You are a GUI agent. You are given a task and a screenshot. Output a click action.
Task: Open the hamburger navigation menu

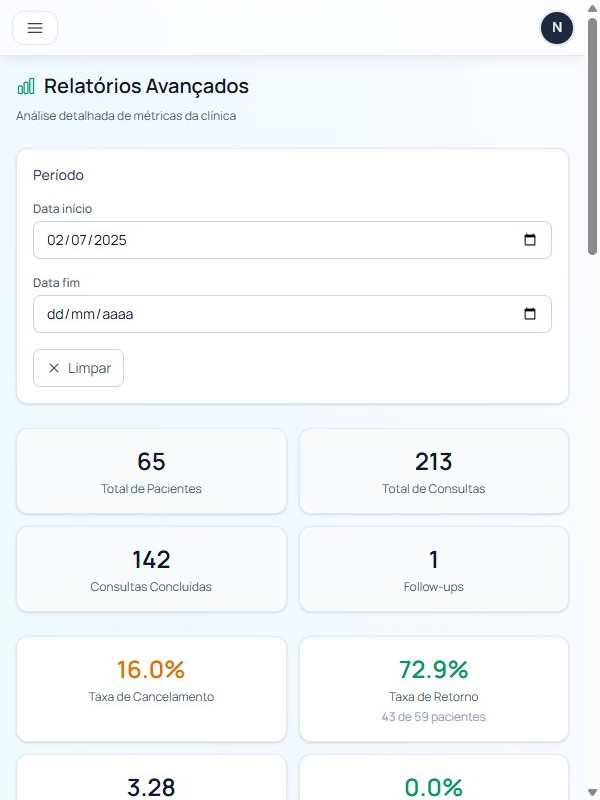tap(35, 28)
